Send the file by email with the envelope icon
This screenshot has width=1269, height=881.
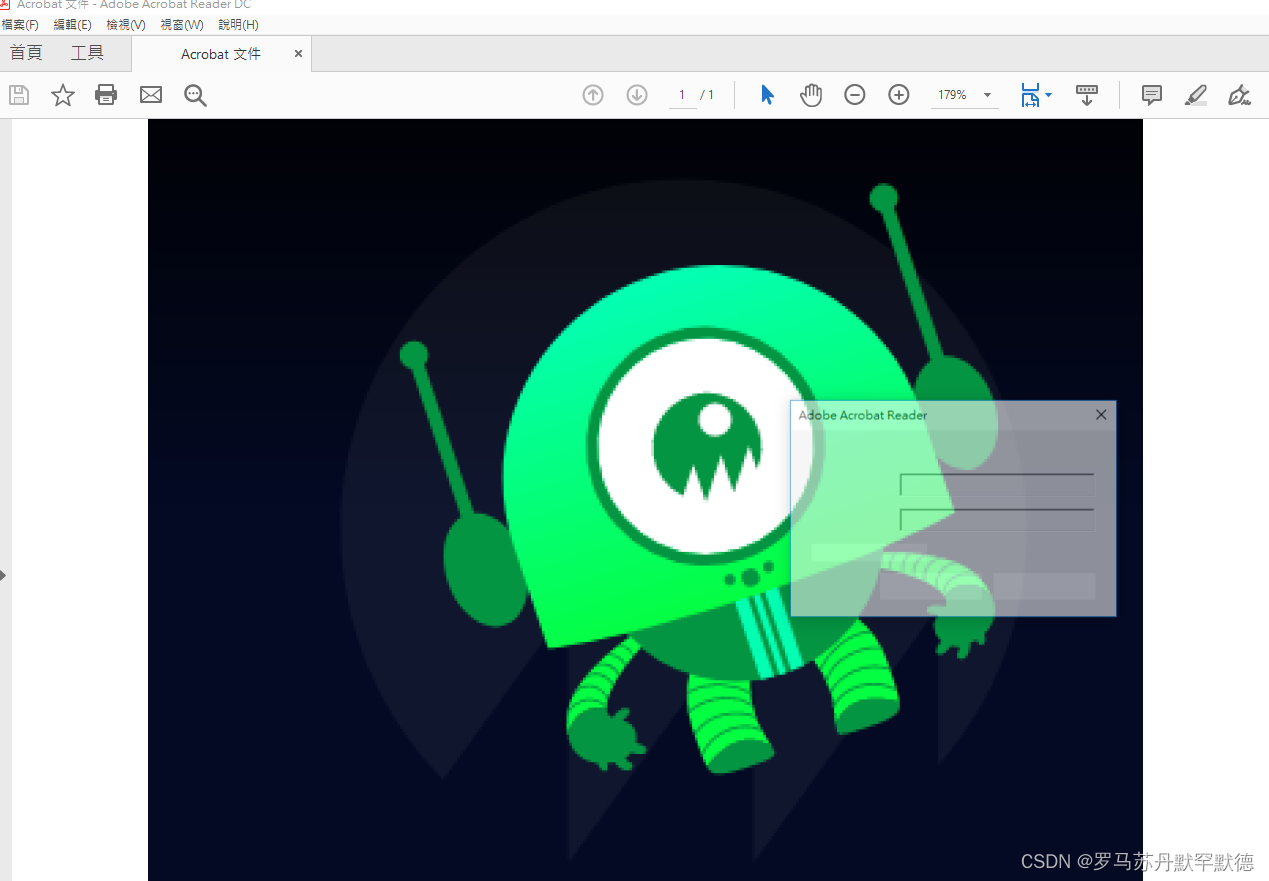[151, 95]
